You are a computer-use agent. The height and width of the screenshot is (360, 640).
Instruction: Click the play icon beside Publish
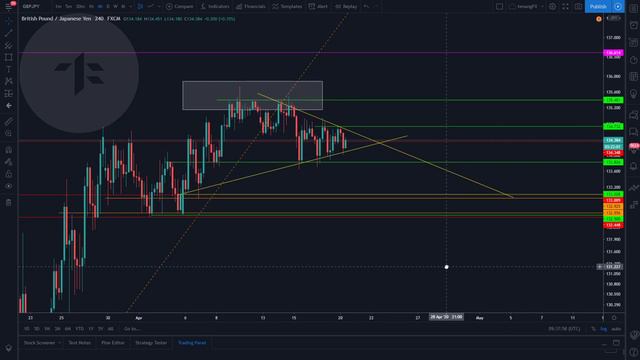click(618, 7)
